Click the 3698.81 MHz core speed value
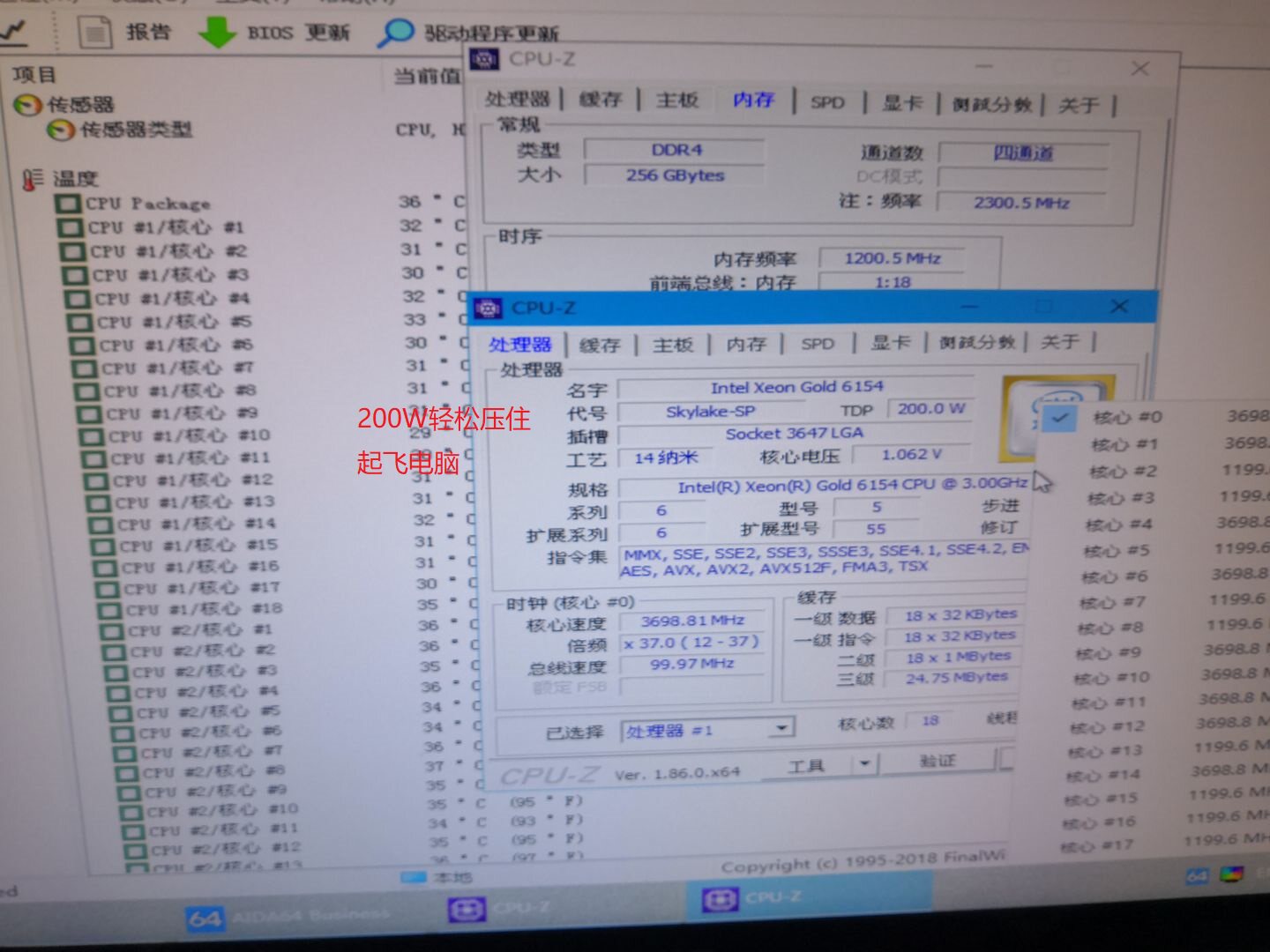Image resolution: width=1270 pixels, height=952 pixels. point(692,621)
